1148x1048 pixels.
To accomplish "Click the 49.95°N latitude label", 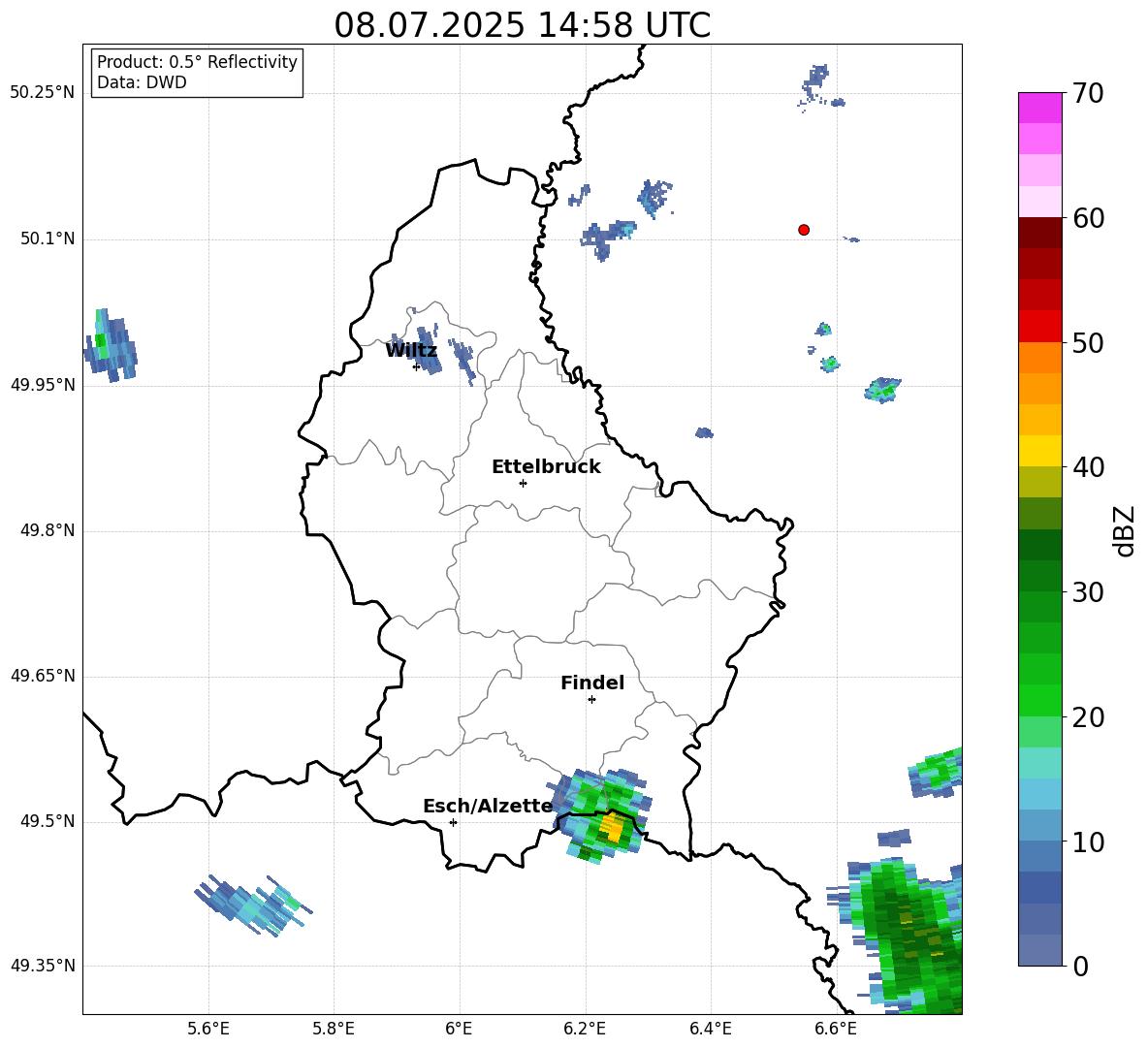I will (x=43, y=385).
